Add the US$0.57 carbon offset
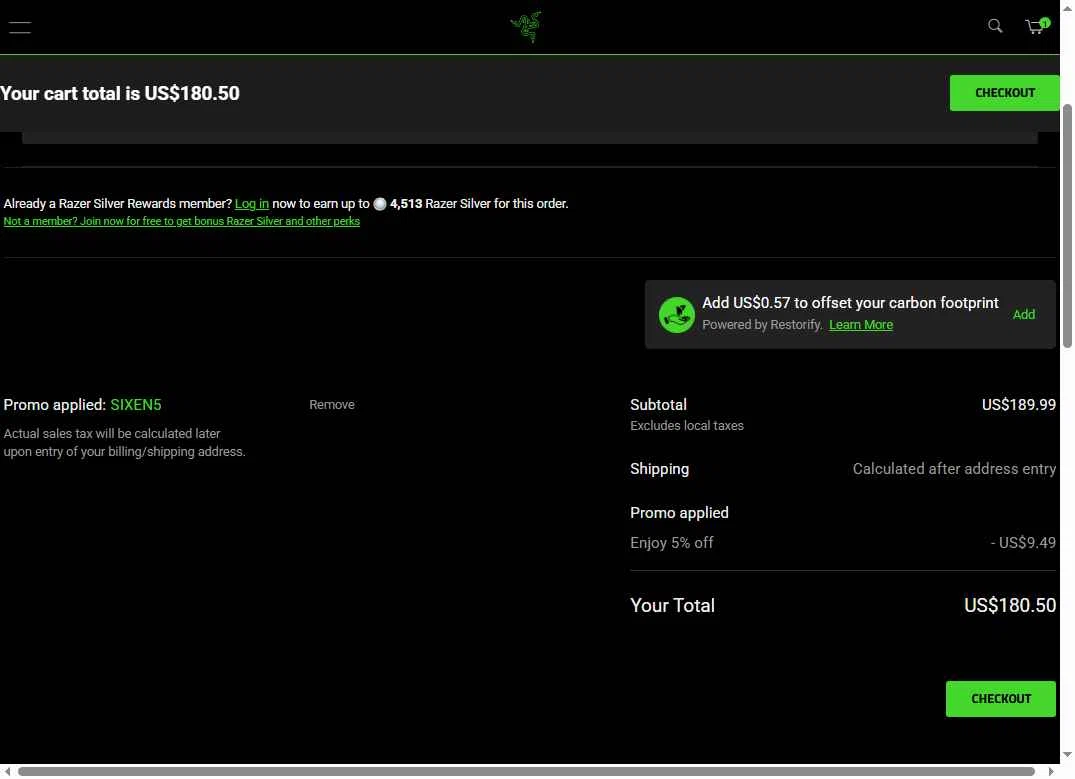This screenshot has width=1075, height=779. pyautogui.click(x=1024, y=315)
